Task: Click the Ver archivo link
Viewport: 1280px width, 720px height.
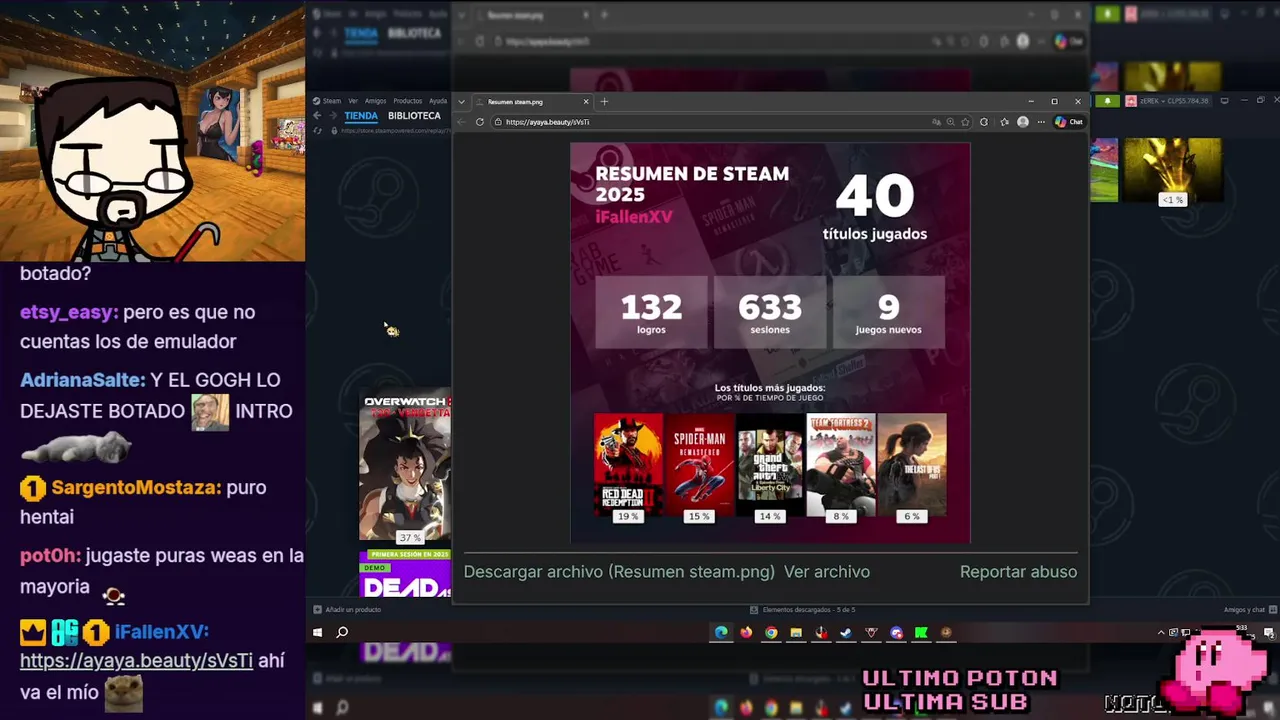Action: tap(827, 572)
